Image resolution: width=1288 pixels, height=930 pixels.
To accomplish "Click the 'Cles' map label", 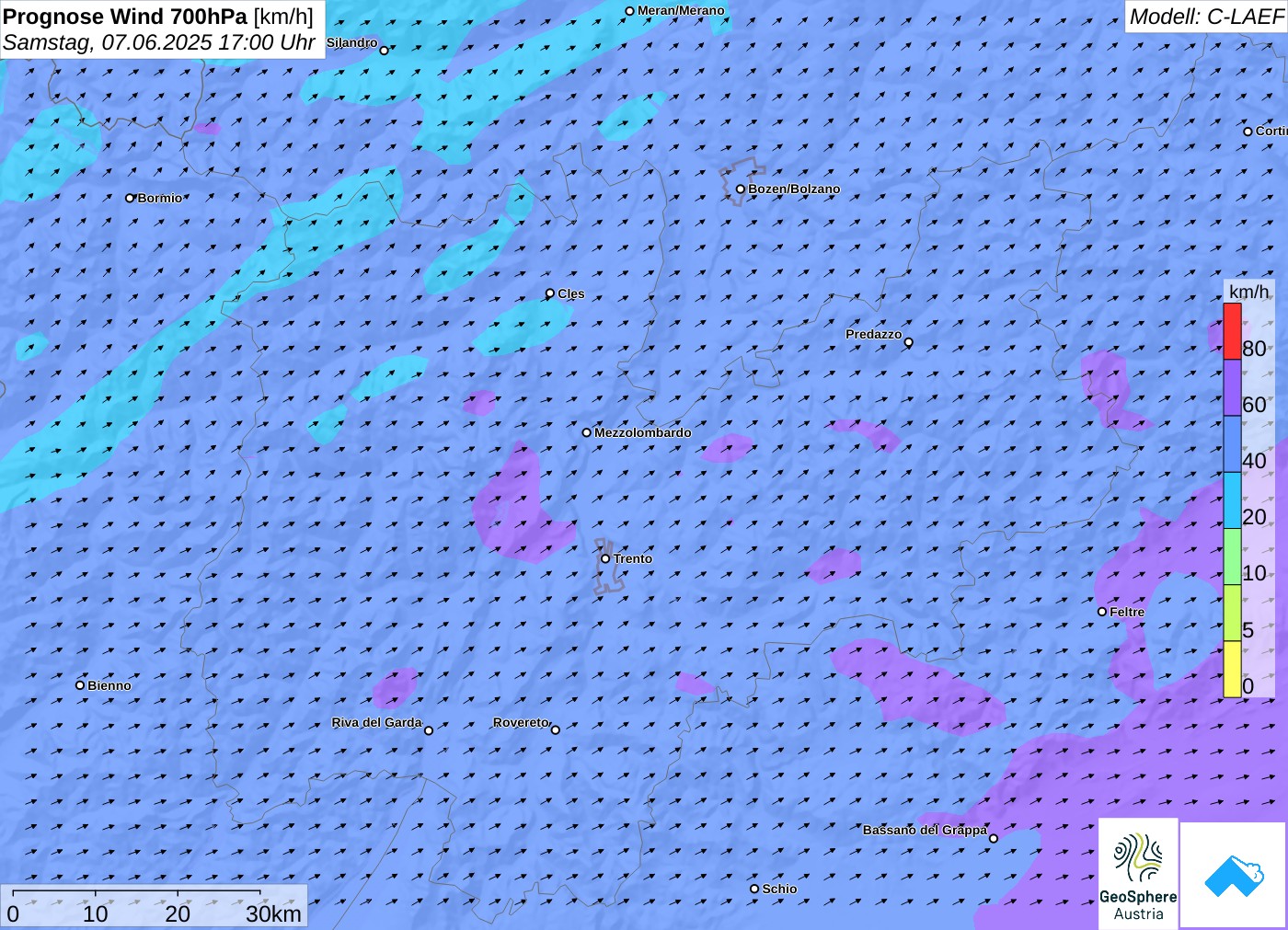I will coord(571,293).
